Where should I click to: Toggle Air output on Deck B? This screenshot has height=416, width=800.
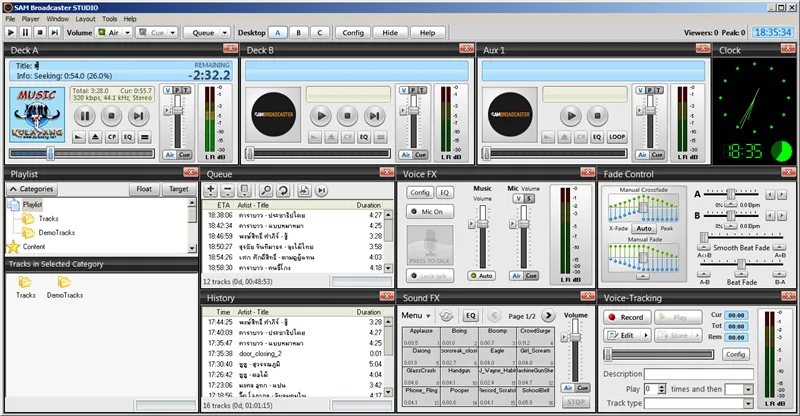coord(406,155)
